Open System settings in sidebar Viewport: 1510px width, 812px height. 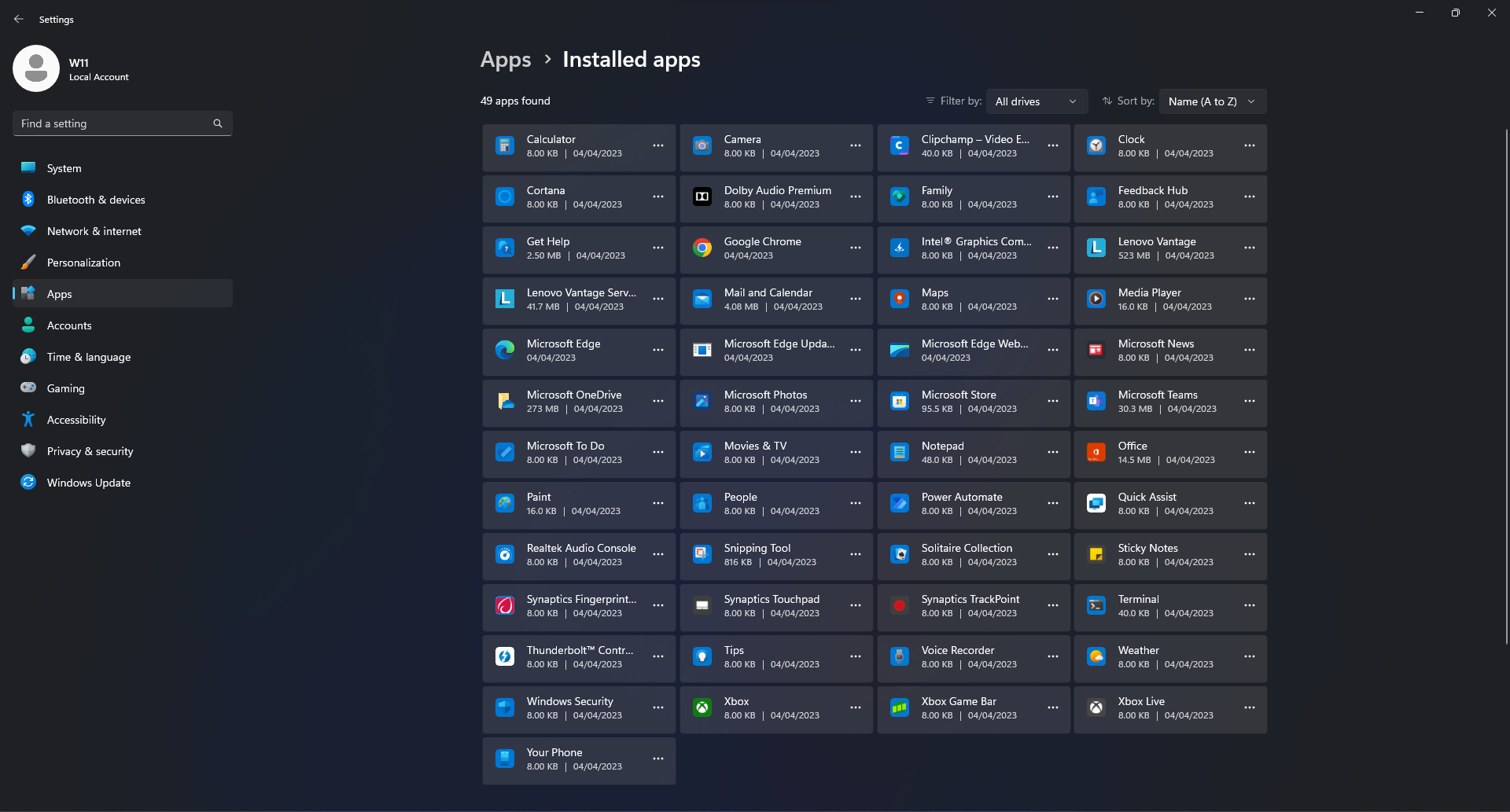(123, 168)
